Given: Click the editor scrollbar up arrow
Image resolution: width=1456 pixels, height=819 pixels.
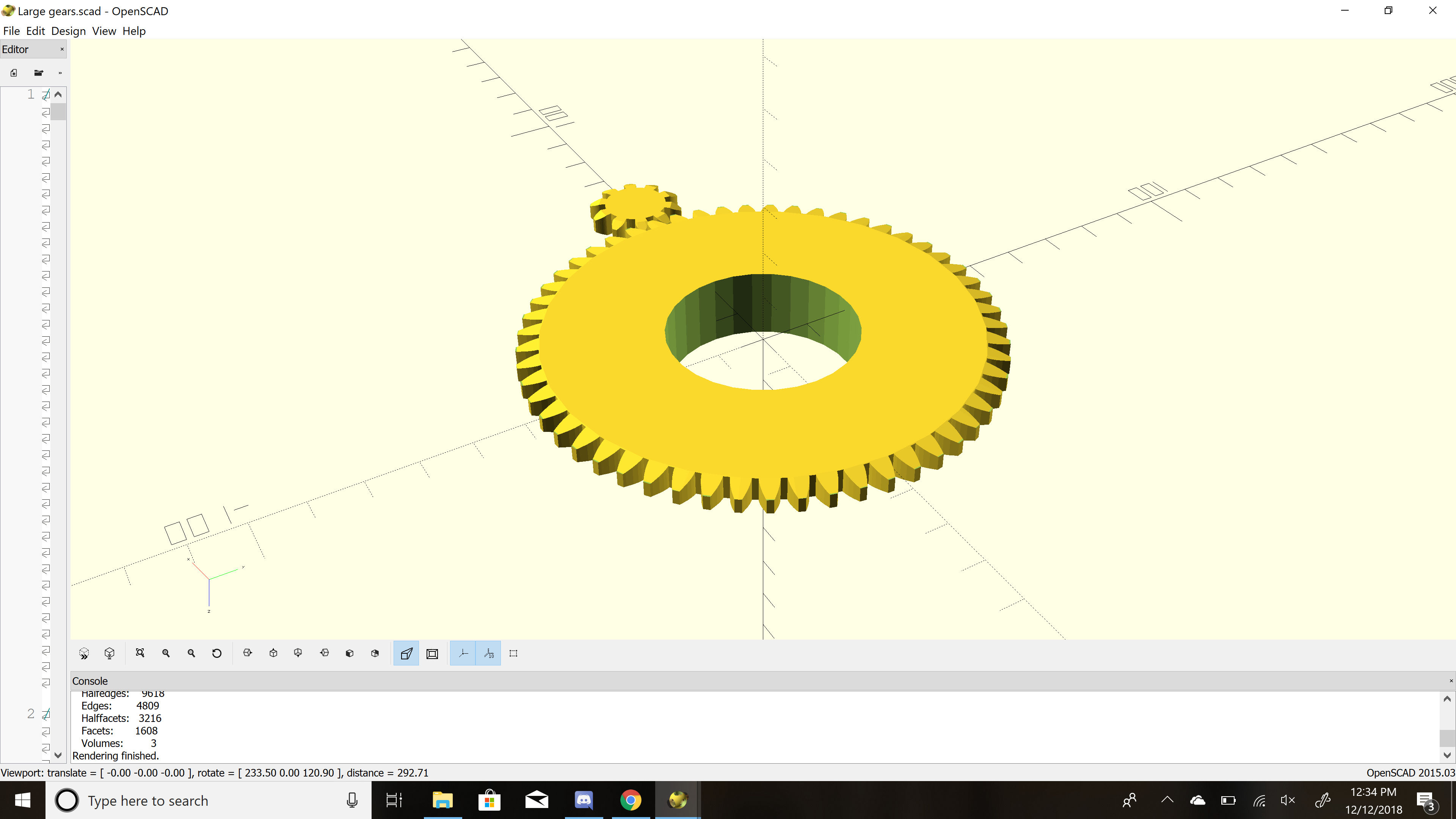Looking at the screenshot, I should (x=58, y=94).
